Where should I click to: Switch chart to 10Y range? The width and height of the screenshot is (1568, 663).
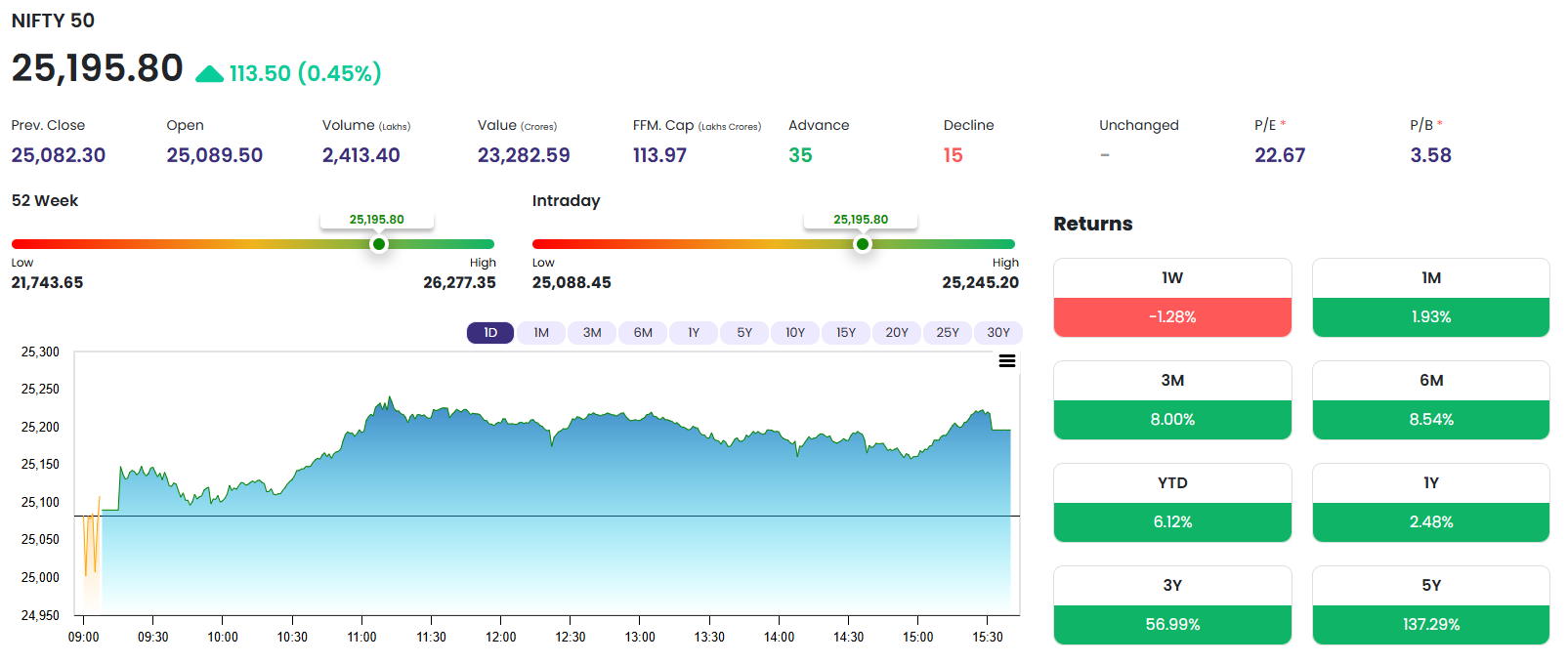click(795, 333)
